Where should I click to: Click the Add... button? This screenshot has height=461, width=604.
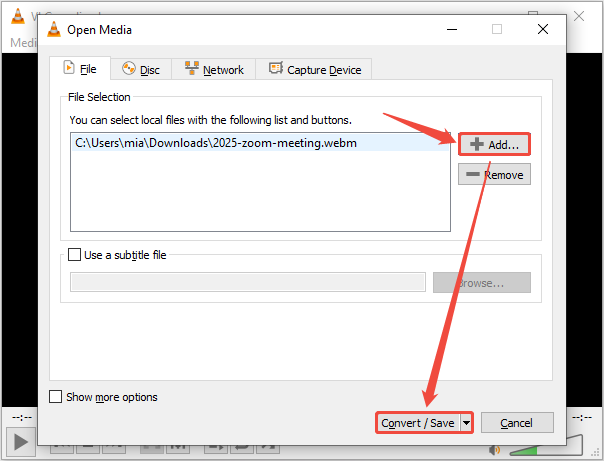tap(494, 144)
